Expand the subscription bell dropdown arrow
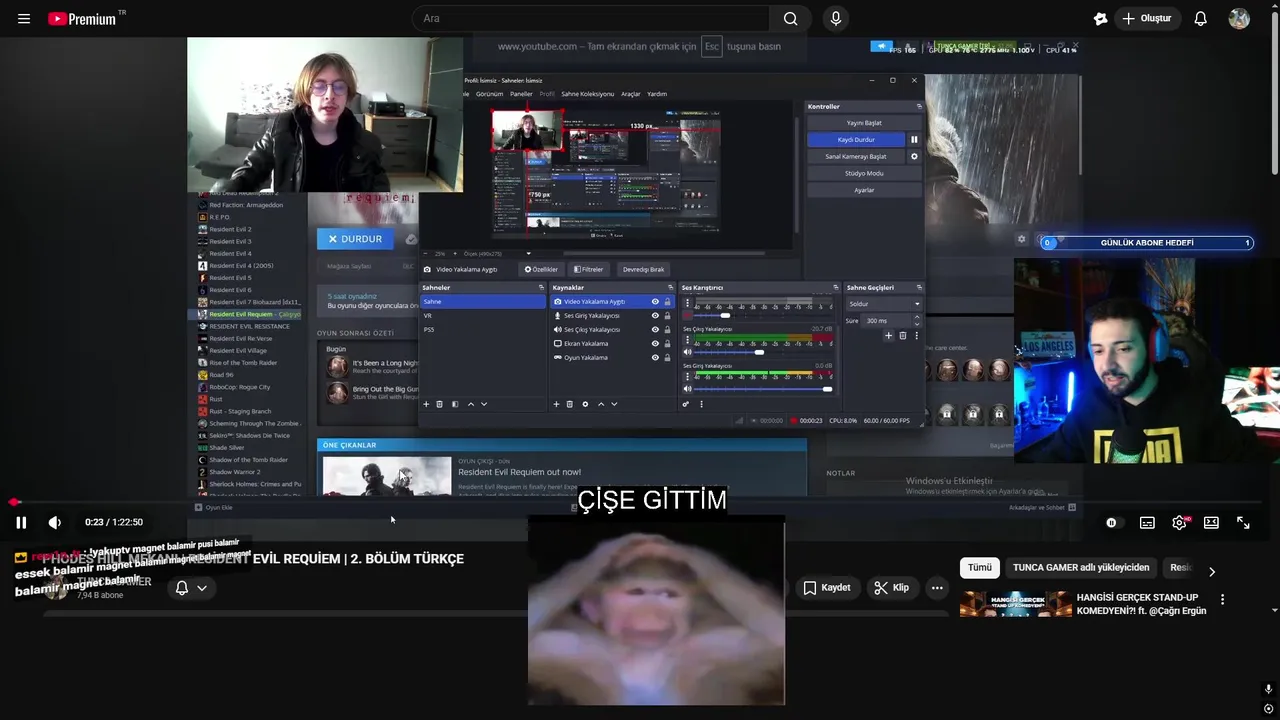Image resolution: width=1280 pixels, height=720 pixels. point(202,588)
